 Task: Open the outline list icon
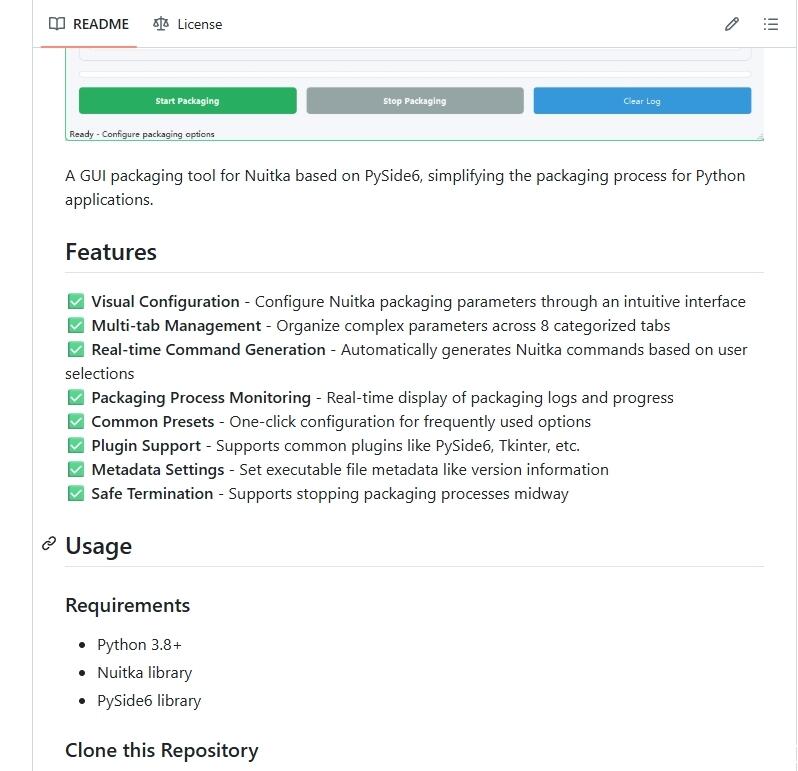click(771, 24)
